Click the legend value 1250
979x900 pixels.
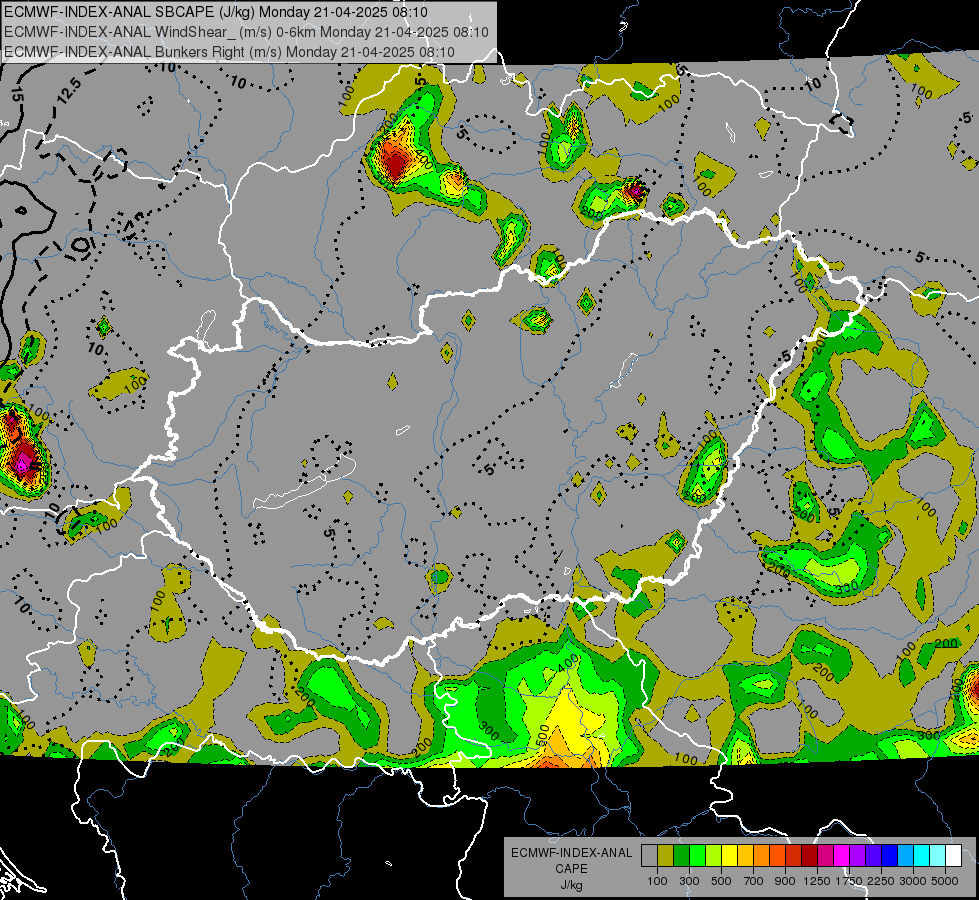[817, 881]
